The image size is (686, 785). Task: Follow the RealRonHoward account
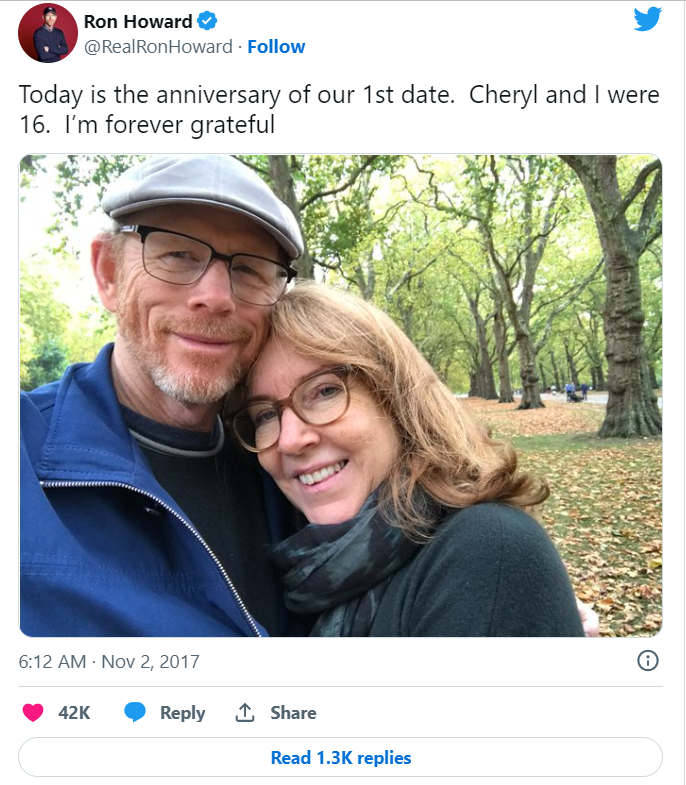pyautogui.click(x=276, y=47)
